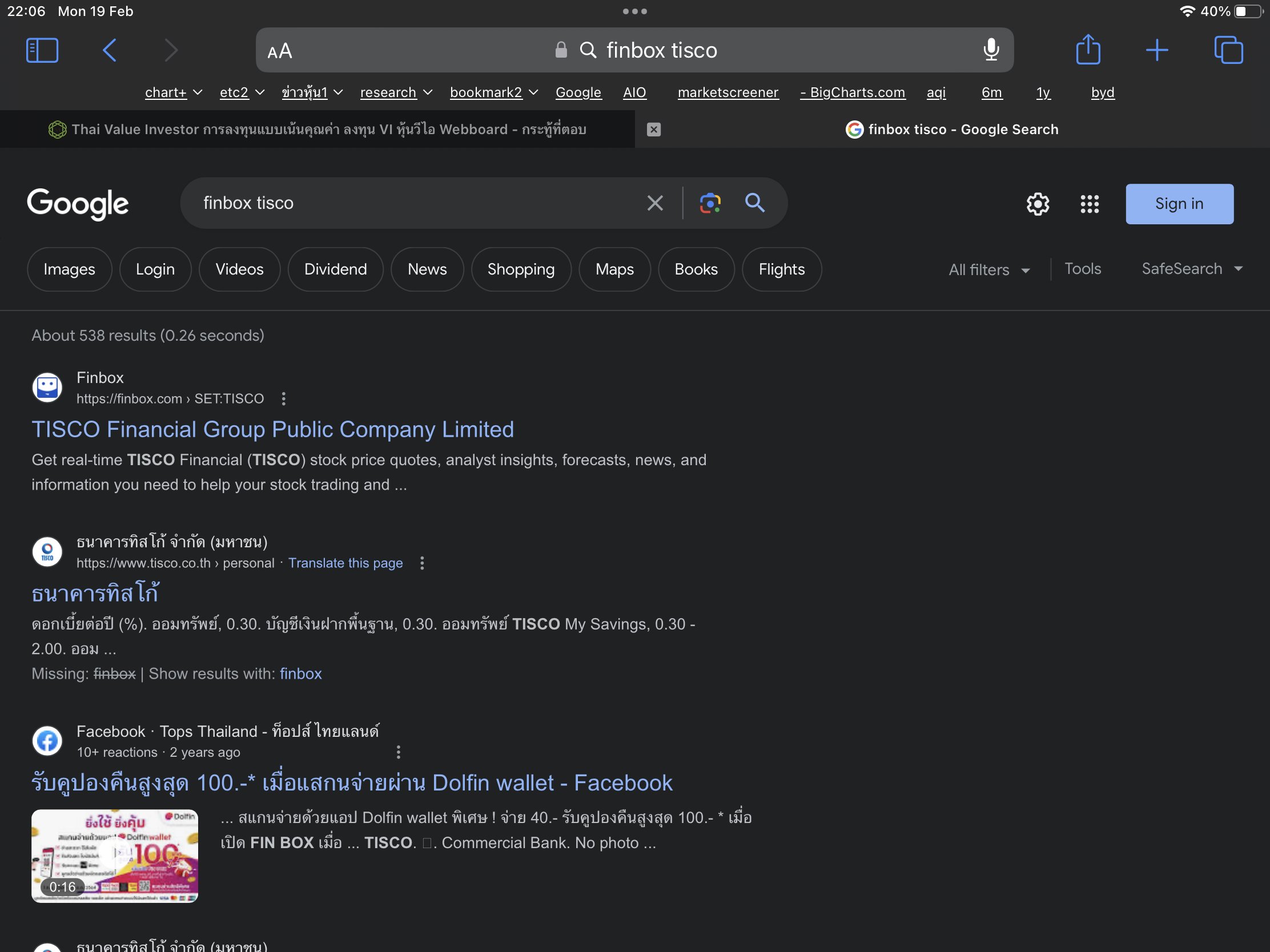1270x952 pixels.
Task: Open the Share sheet icon
Action: coord(1088,49)
